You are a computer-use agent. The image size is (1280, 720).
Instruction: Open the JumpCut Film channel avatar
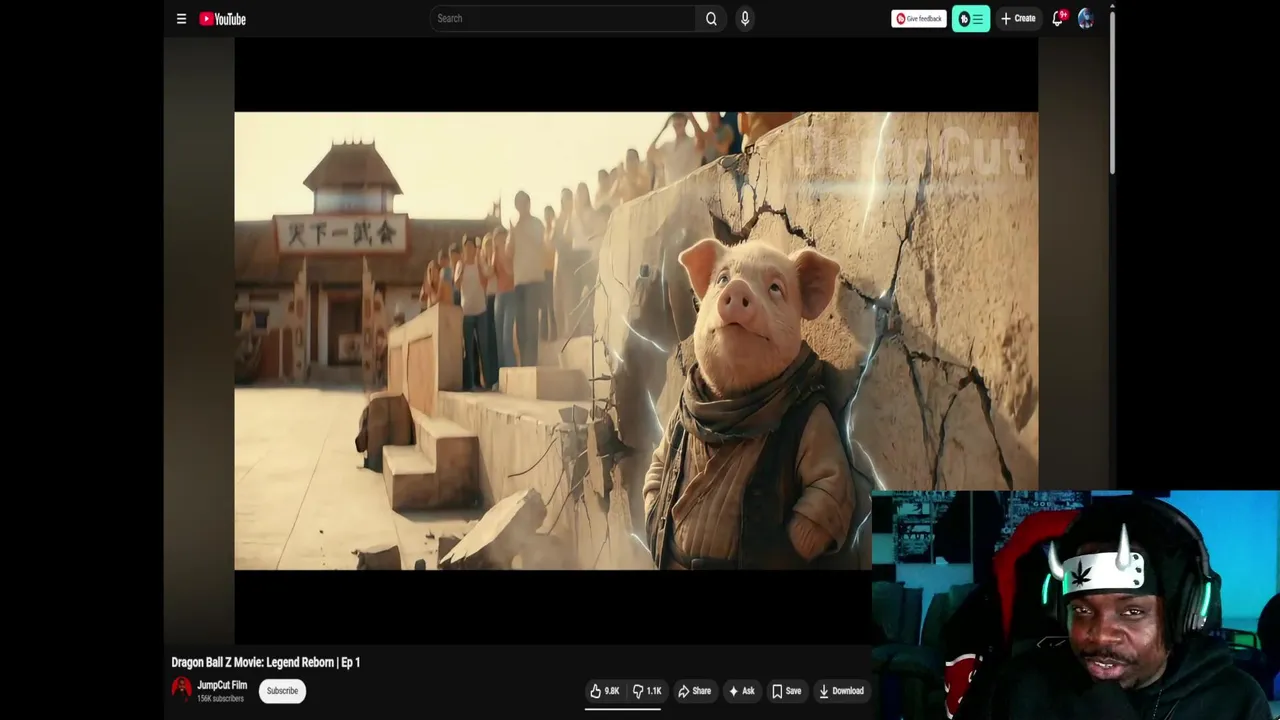[x=181, y=688]
